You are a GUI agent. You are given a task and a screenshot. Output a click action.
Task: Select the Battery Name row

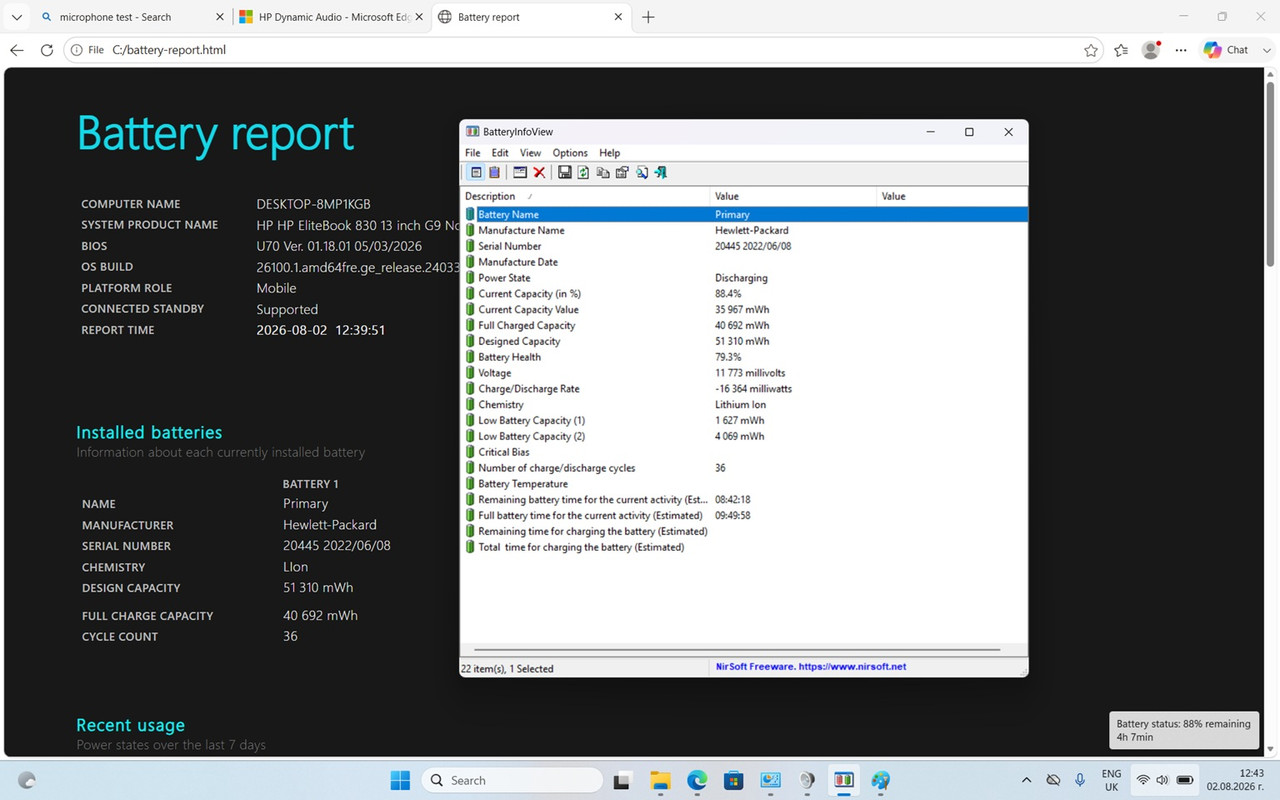744,214
